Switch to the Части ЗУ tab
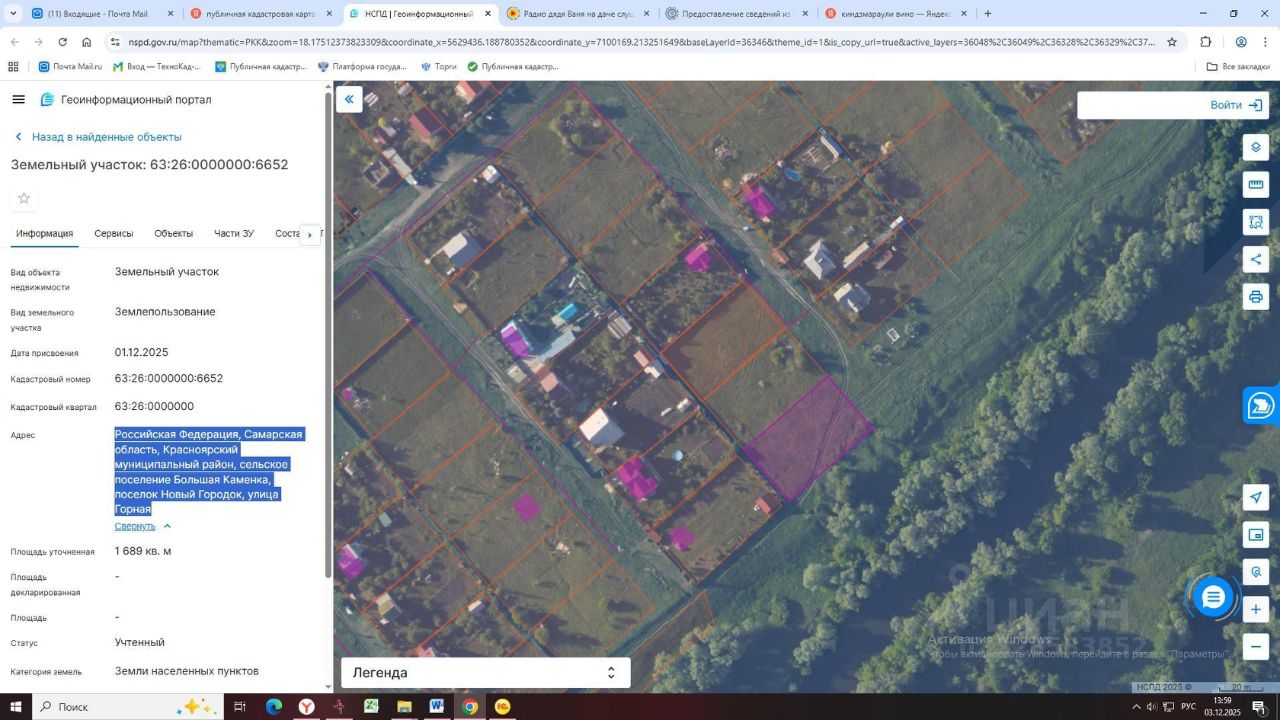This screenshot has height=720, width=1280. pyautogui.click(x=234, y=233)
